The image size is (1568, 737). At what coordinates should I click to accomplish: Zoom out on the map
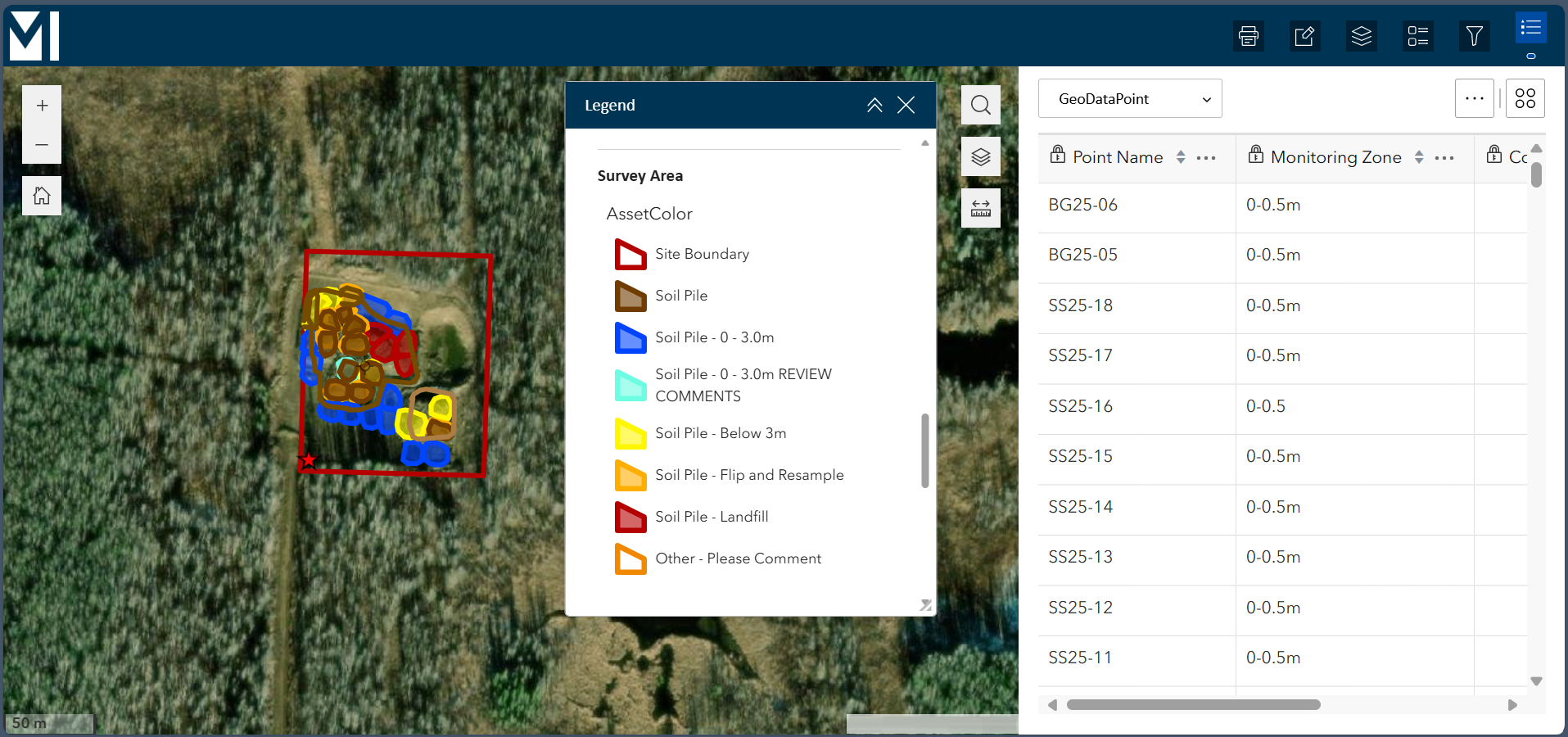pyautogui.click(x=42, y=145)
